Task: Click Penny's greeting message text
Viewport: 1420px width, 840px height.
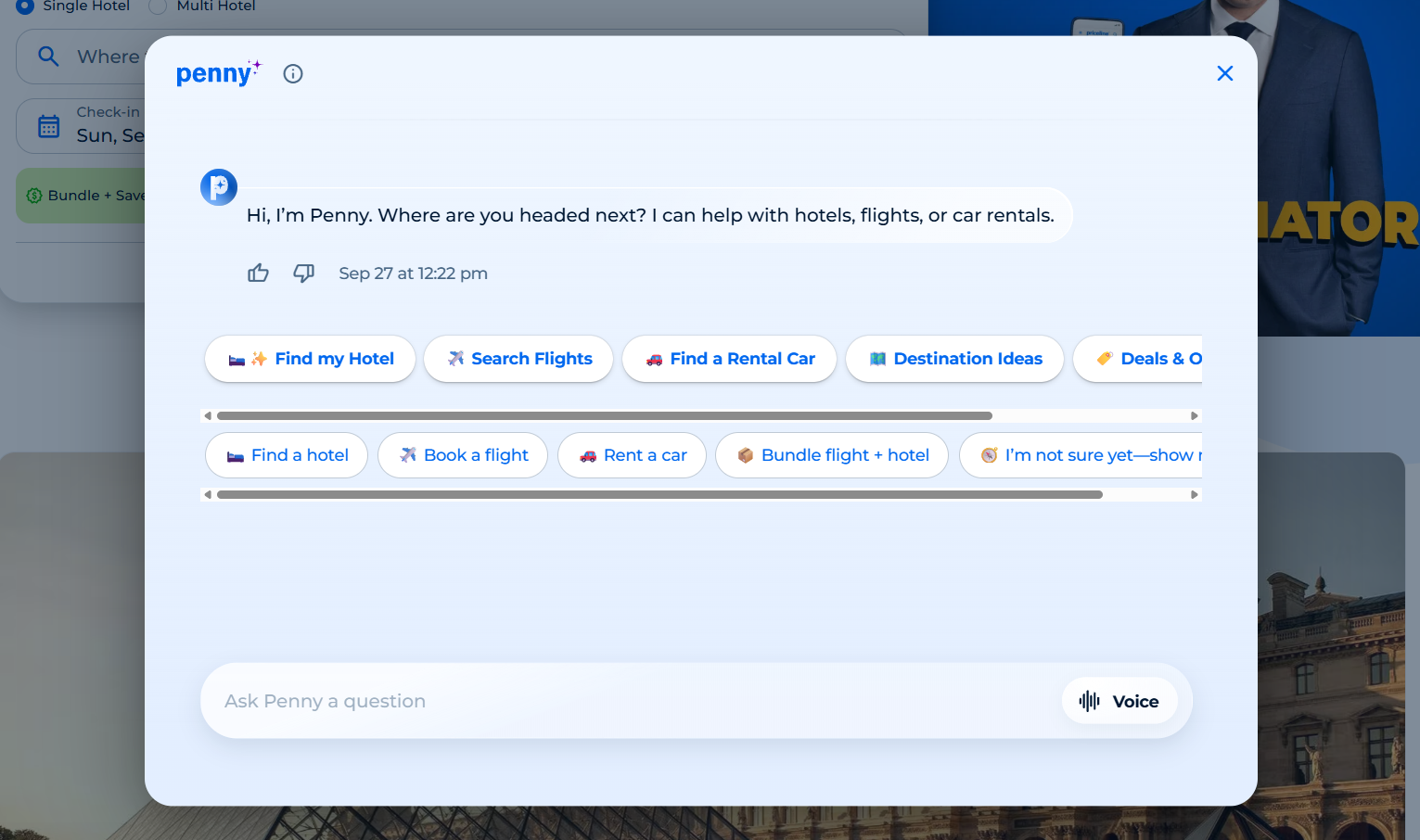Action: [x=650, y=215]
